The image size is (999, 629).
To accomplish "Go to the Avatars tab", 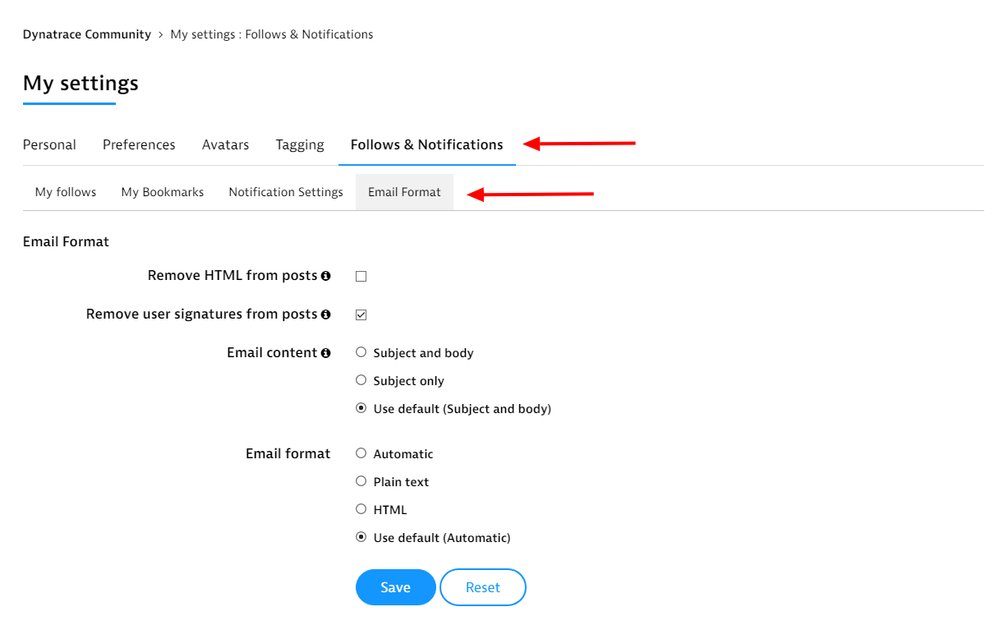I will (225, 145).
